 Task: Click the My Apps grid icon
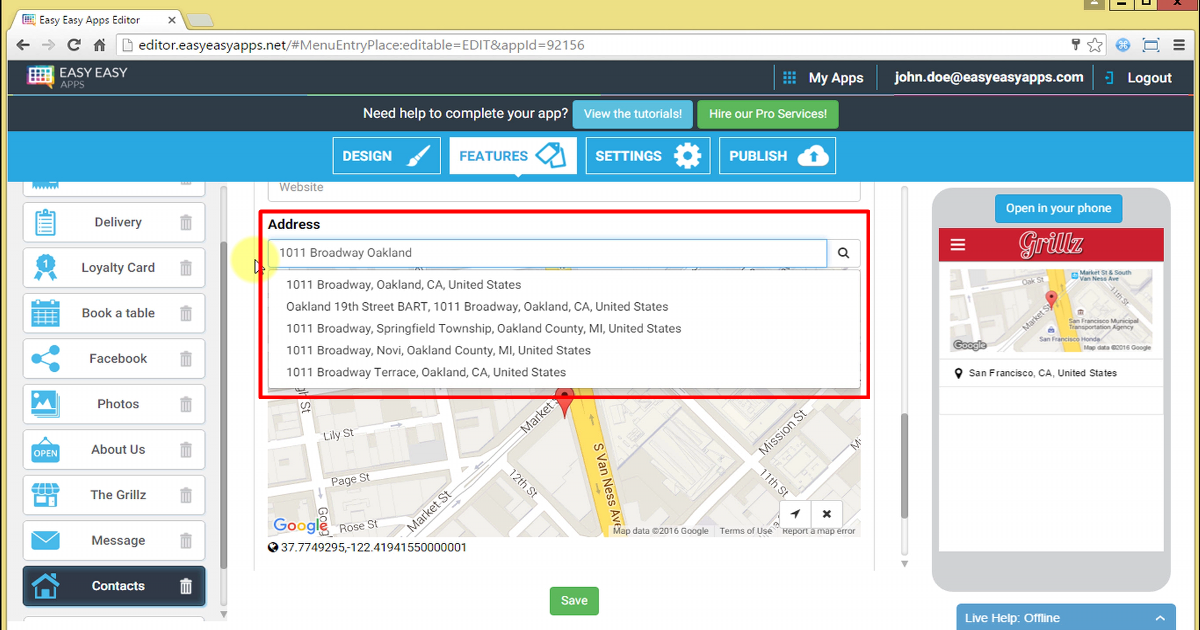789,77
